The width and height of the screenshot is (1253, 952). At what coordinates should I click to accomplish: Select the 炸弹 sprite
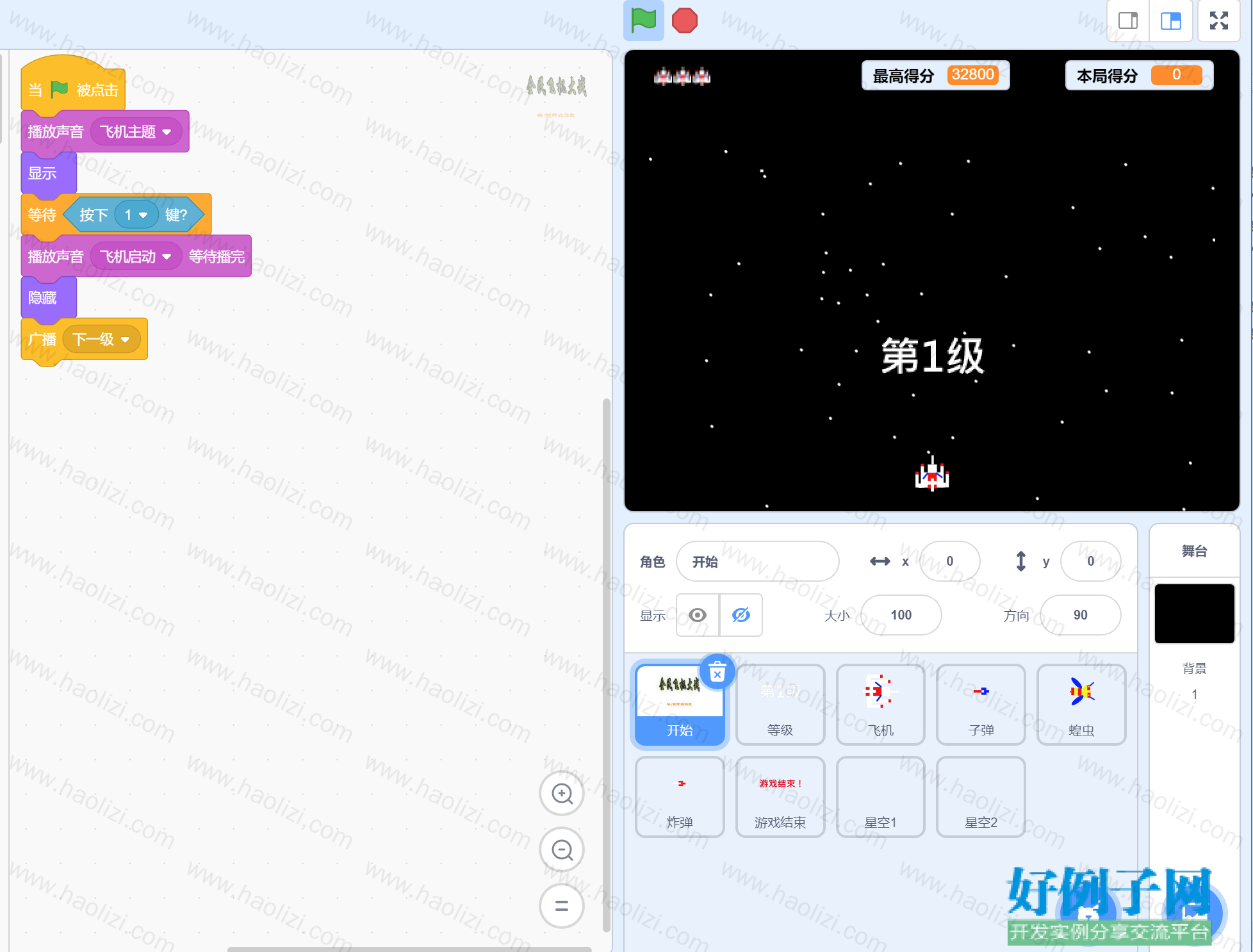click(x=680, y=796)
